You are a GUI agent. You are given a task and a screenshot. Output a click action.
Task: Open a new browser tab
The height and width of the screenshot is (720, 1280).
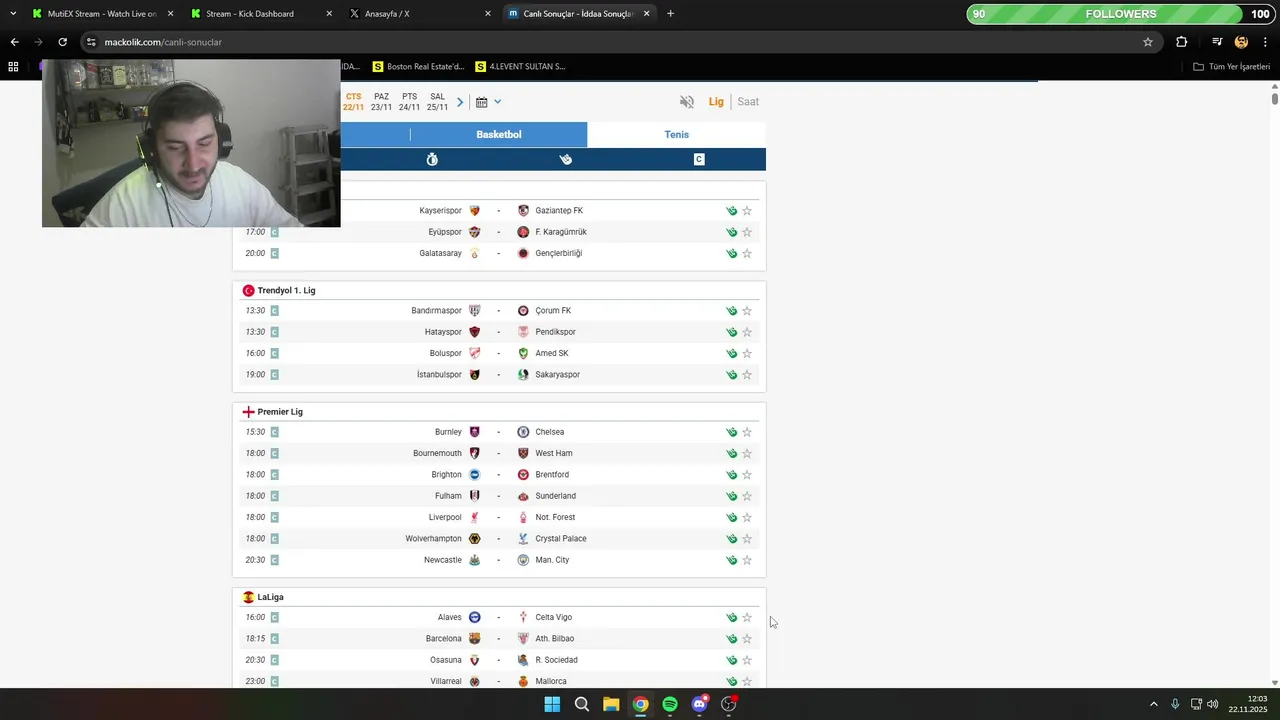coord(670,14)
